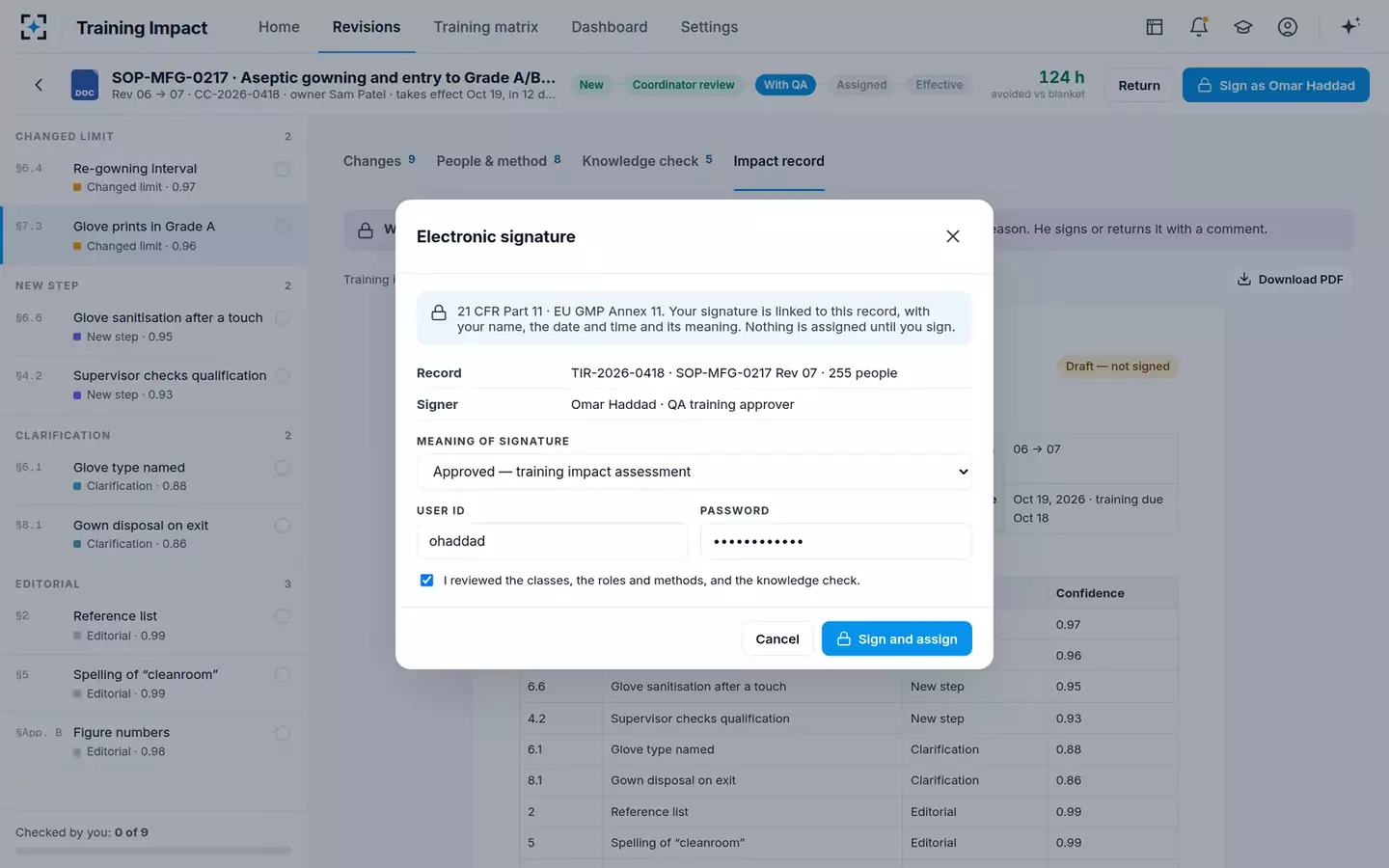The image size is (1389, 868).
Task: Click the DOC file icon for SOP-MFG-0217
Action: point(85,85)
